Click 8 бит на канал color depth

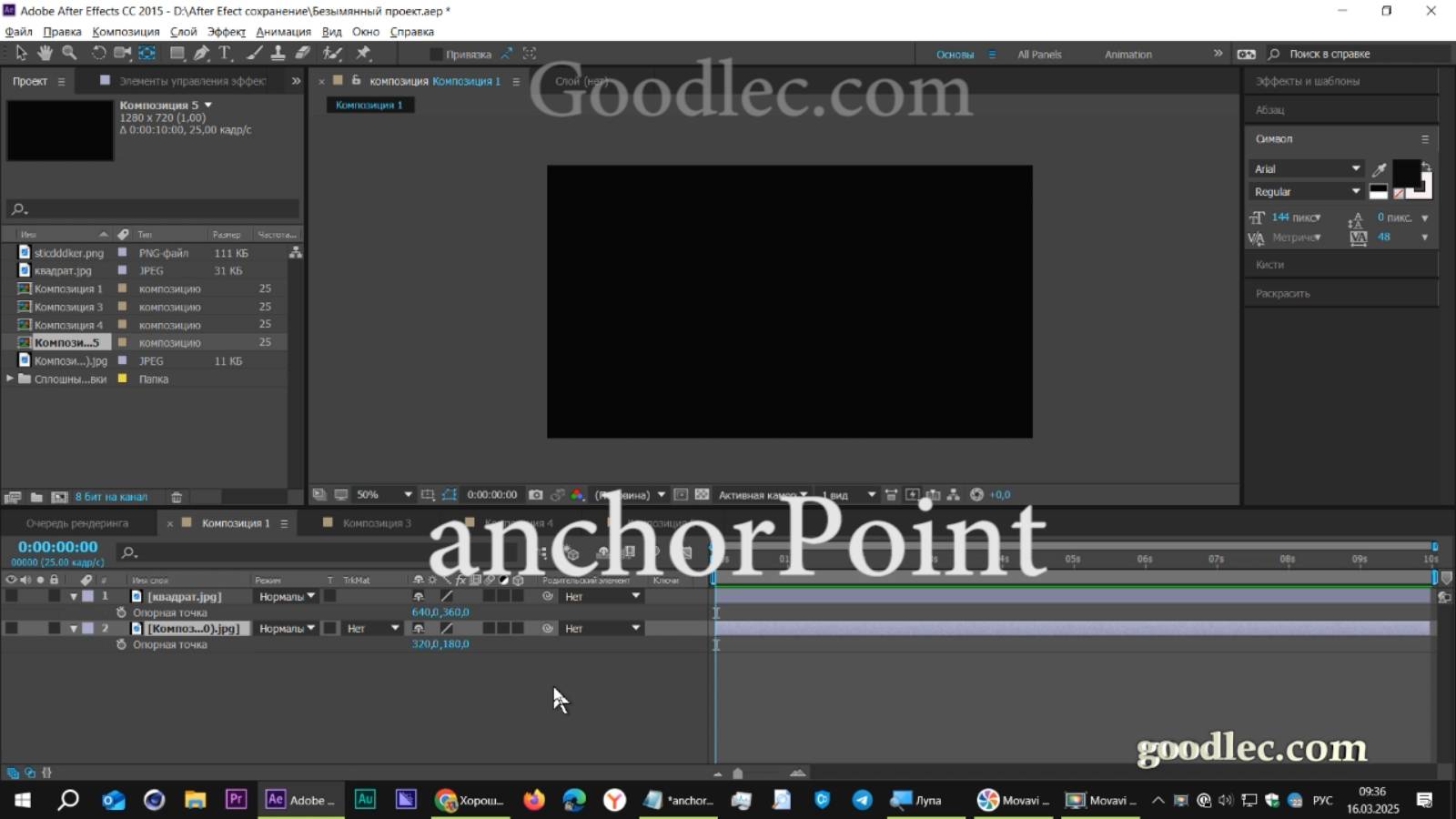(111, 497)
